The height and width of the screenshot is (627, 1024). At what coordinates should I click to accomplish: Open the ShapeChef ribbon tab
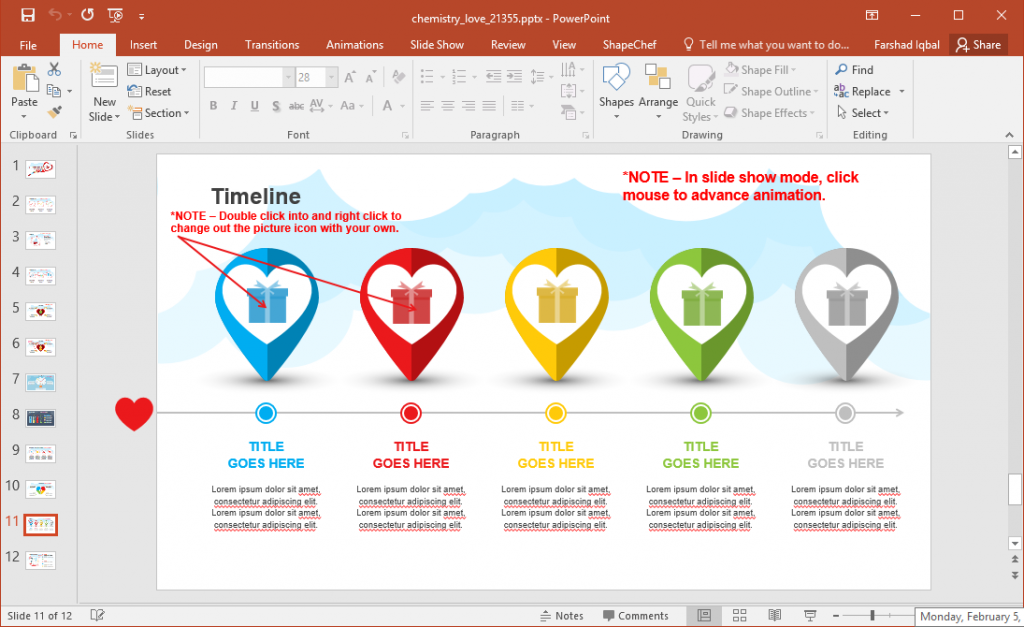pyautogui.click(x=629, y=44)
